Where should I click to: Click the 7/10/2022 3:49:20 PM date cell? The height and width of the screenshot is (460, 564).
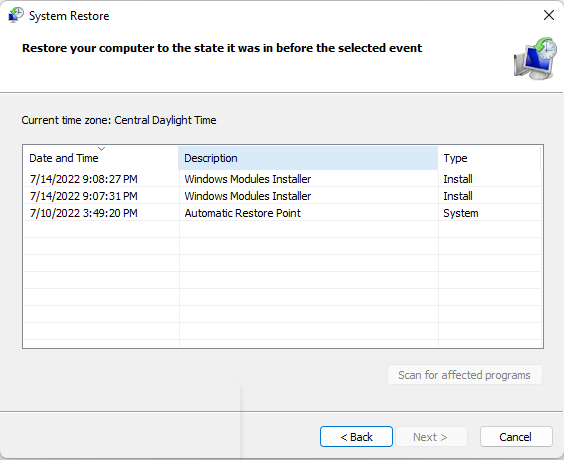(x=83, y=213)
